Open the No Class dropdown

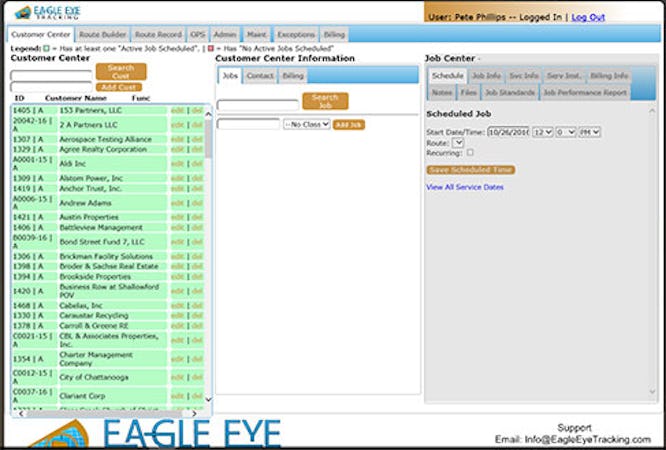click(x=307, y=125)
